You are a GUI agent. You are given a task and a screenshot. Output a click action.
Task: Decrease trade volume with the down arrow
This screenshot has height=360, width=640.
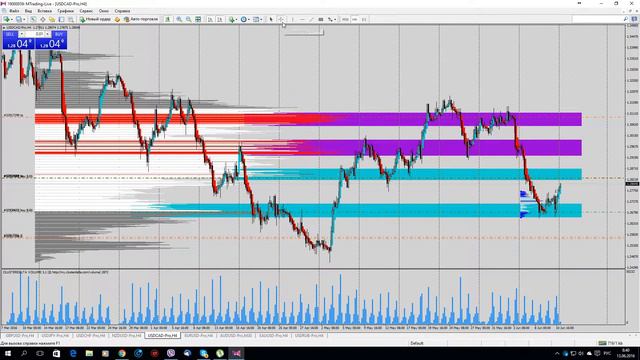(22, 34)
